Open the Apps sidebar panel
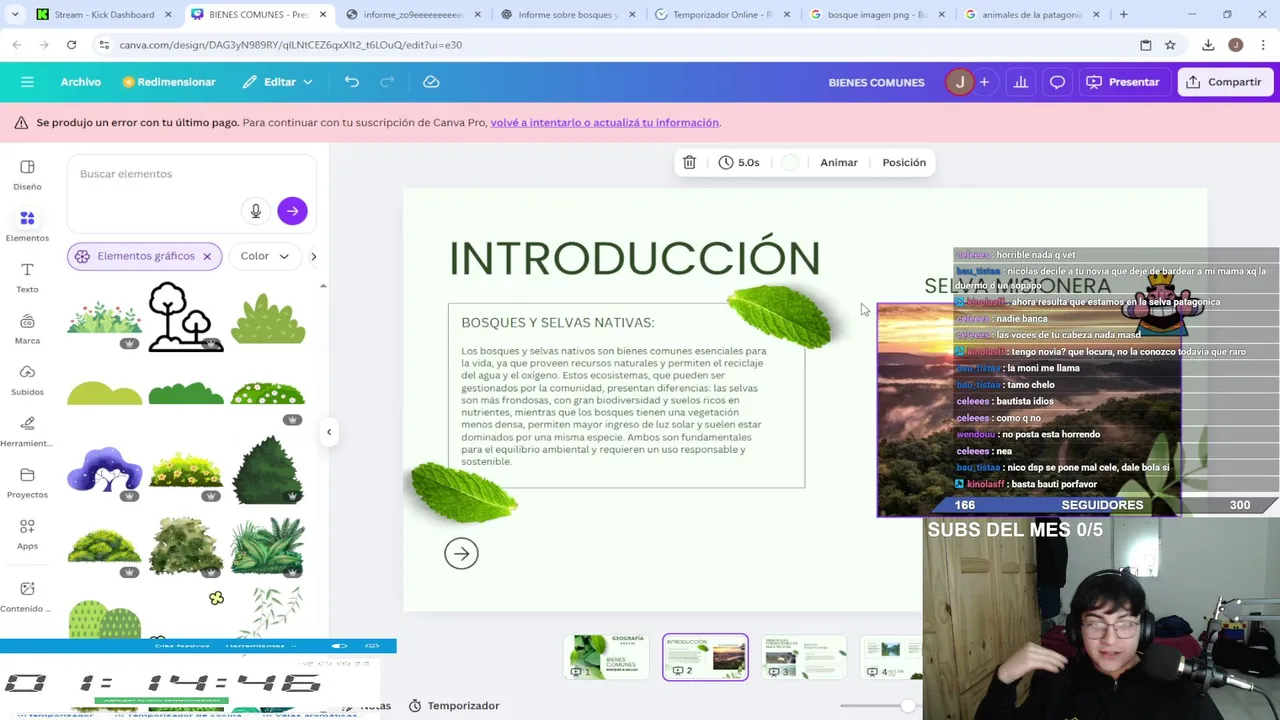 point(27,533)
